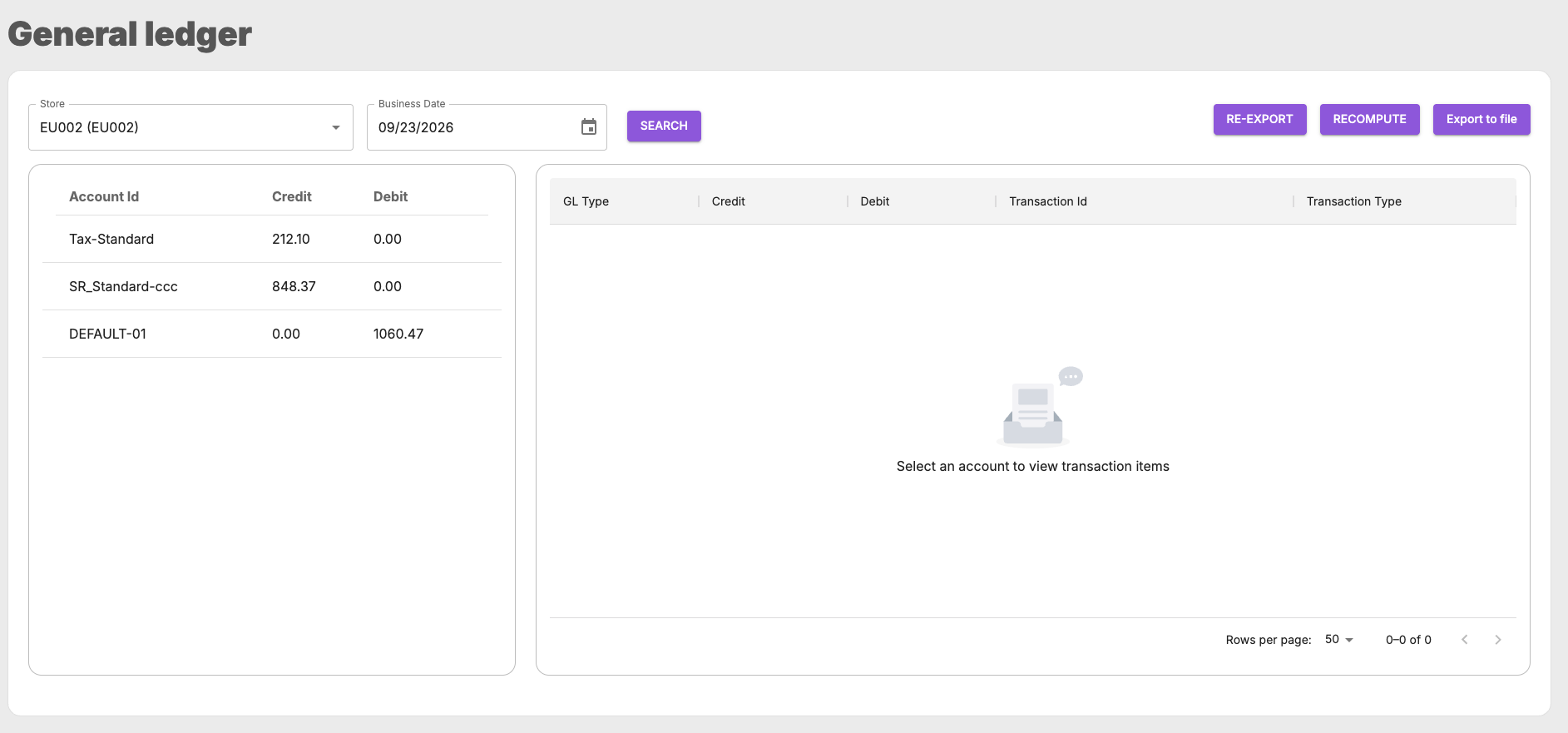
Task: Go to previous page of transactions
Action: (x=1465, y=640)
